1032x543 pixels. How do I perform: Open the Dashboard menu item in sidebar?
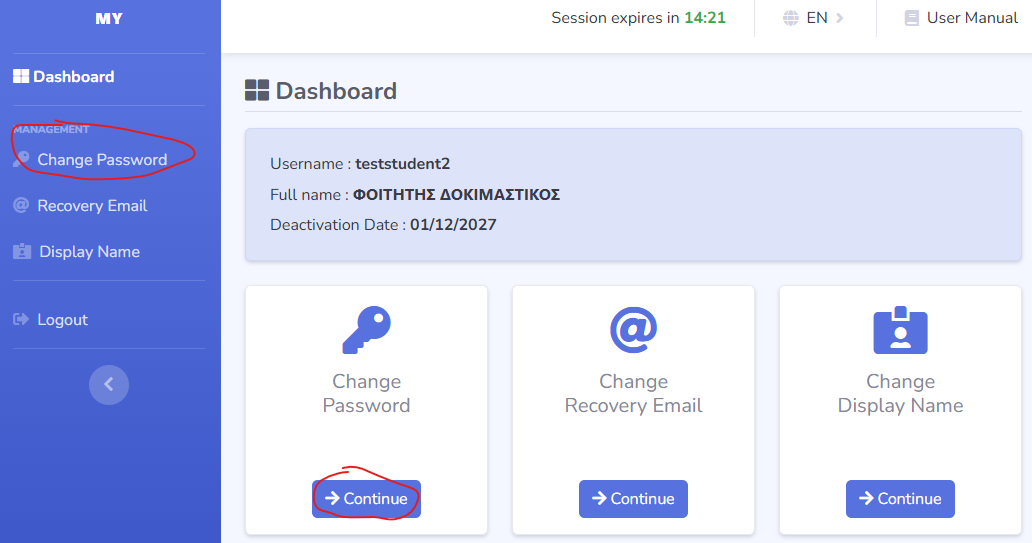coord(73,77)
